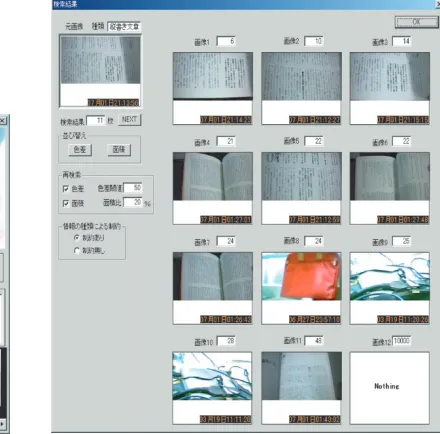Click the 画像8 score field showing 24
This screenshot has width=440, height=434.
click(x=314, y=241)
